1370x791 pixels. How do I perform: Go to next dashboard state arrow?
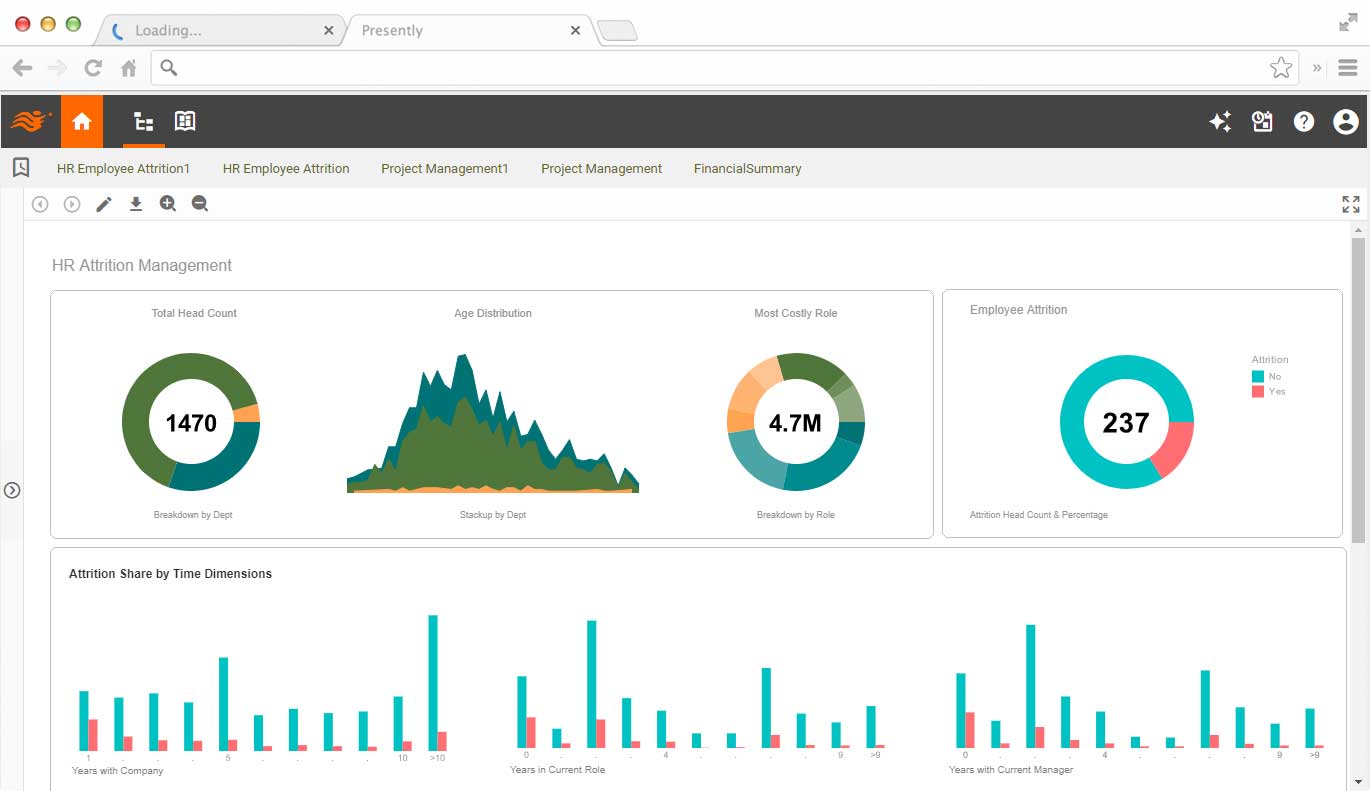(x=72, y=204)
